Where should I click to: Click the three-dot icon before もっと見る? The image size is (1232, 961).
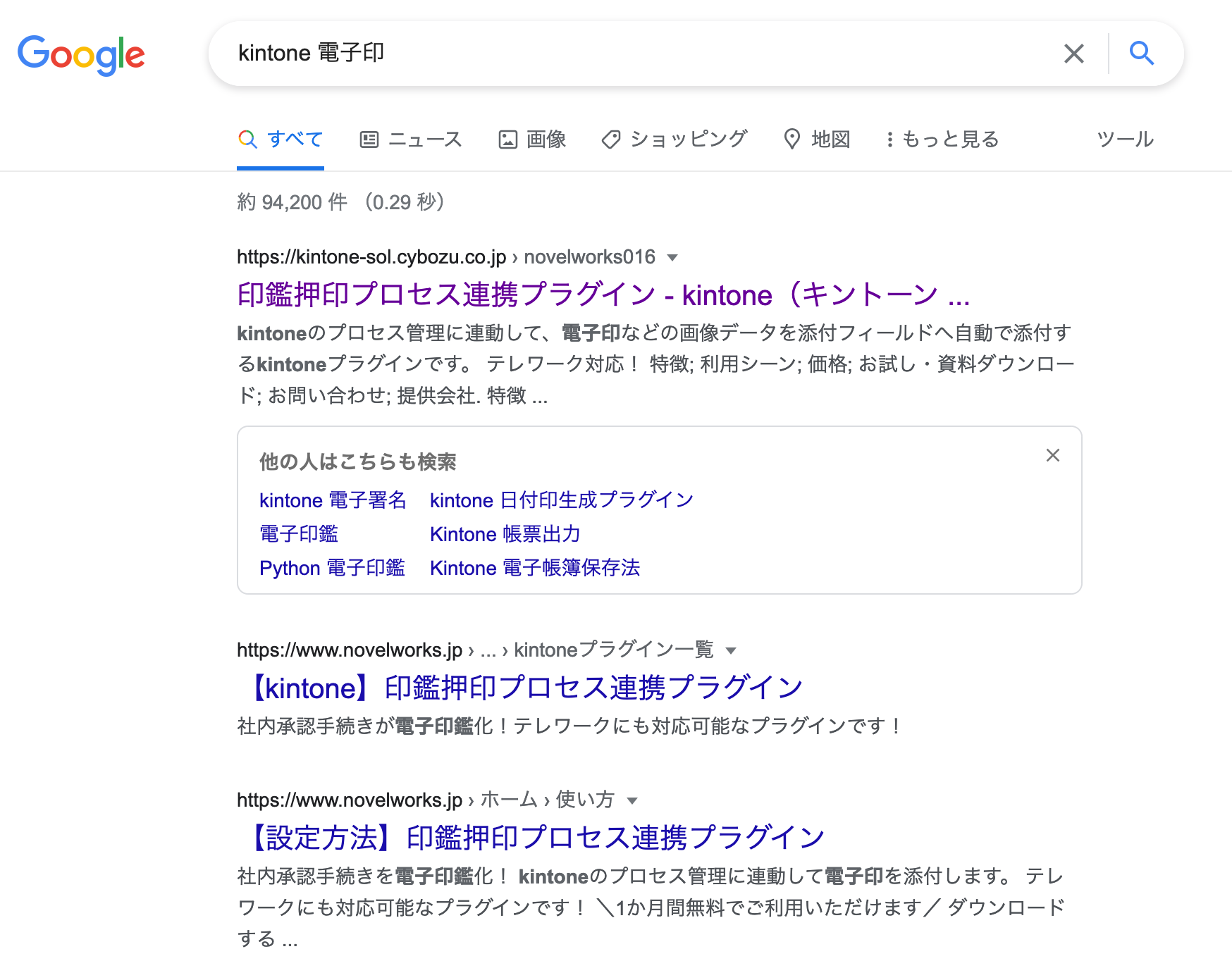click(890, 139)
